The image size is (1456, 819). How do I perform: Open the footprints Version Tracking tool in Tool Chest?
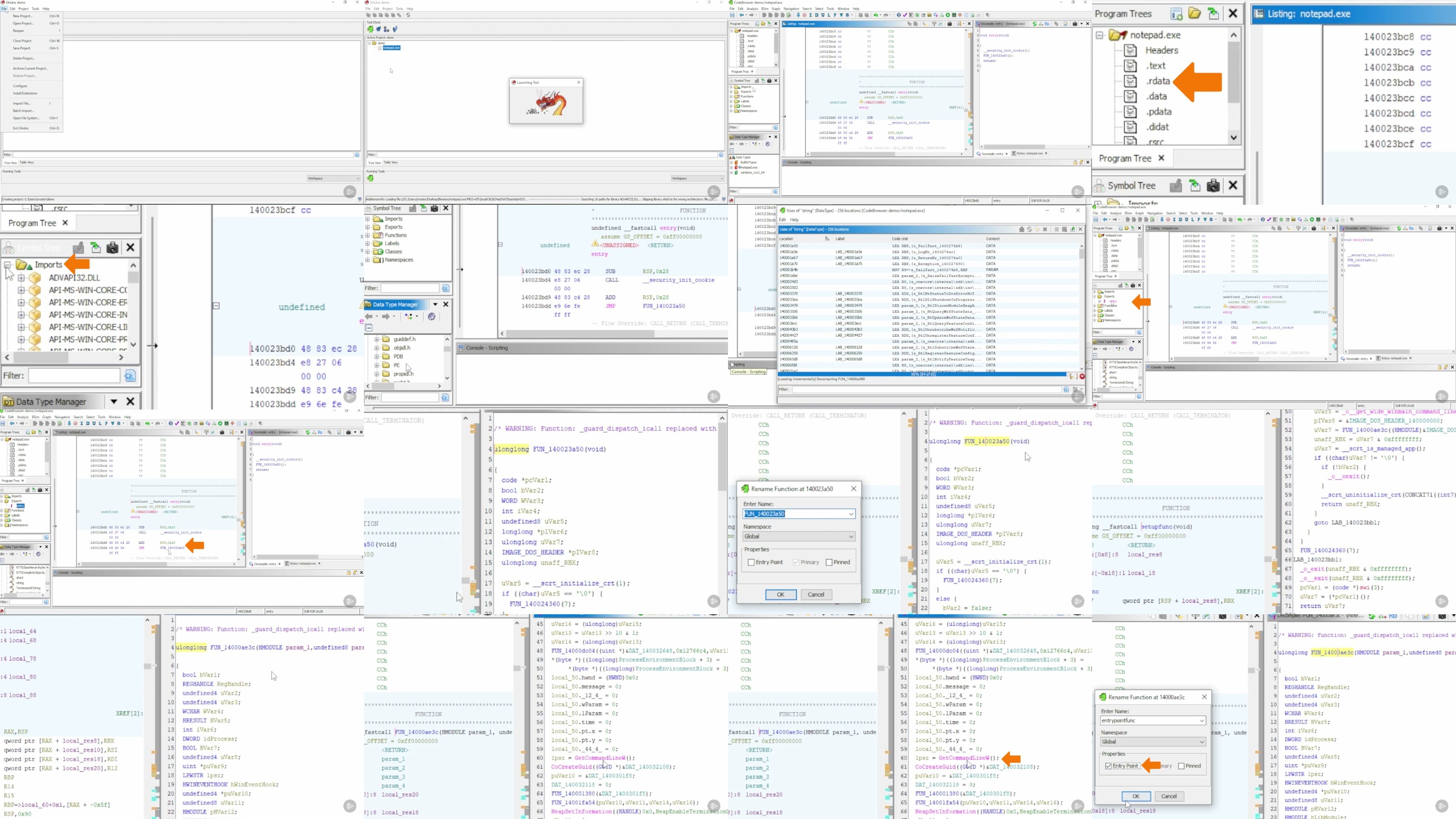395,29
